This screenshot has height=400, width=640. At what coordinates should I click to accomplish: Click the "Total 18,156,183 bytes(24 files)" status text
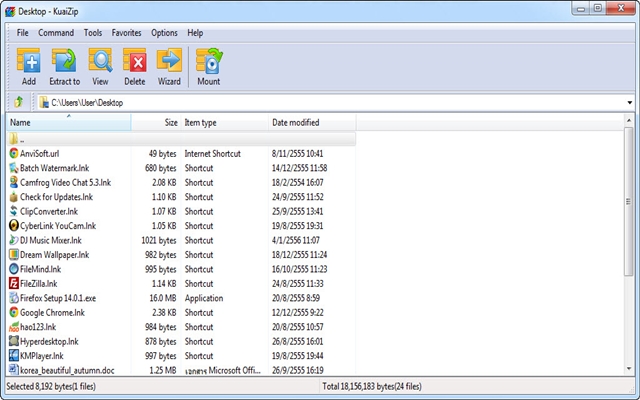click(372, 386)
